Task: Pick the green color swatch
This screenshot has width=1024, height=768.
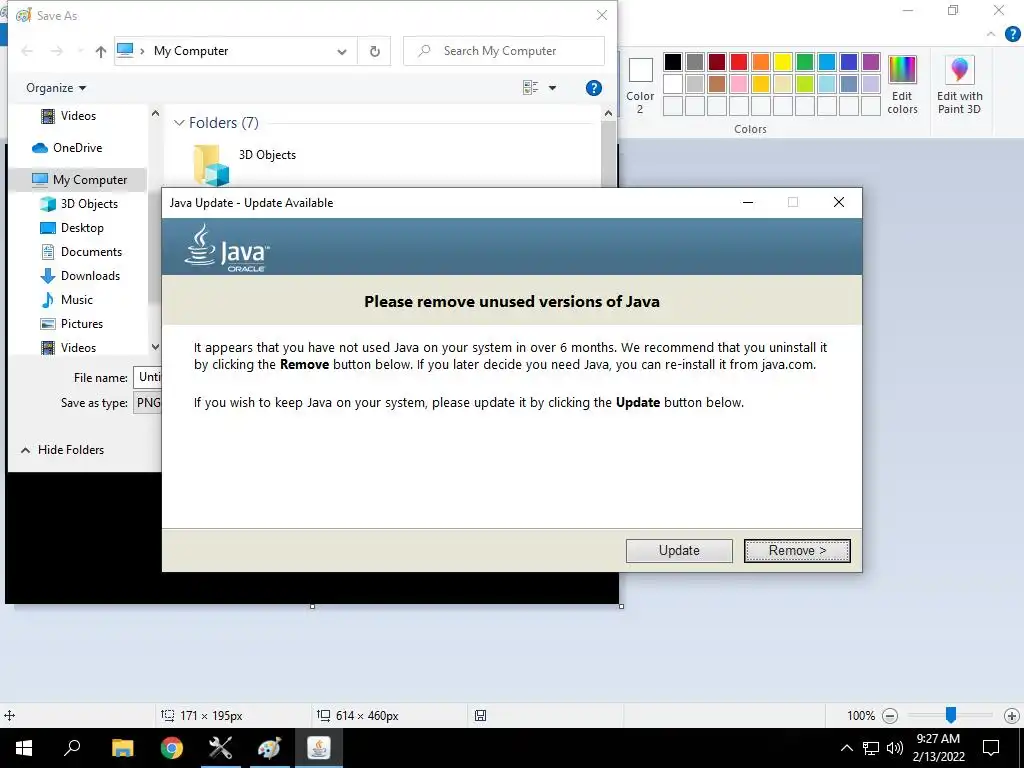Action: point(805,62)
